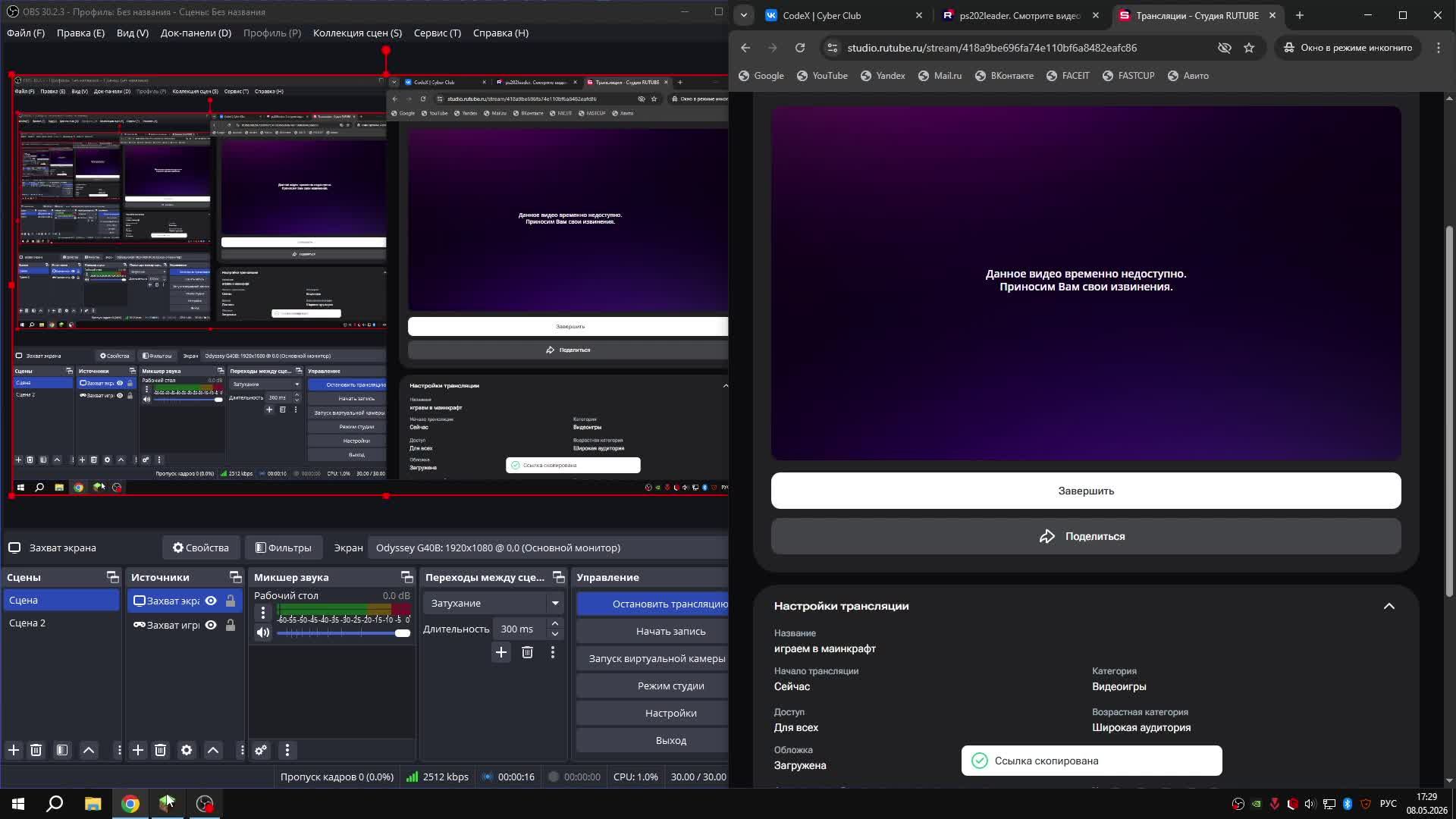Click Режим студии button
This screenshot has height=819, width=1456.
(652, 686)
